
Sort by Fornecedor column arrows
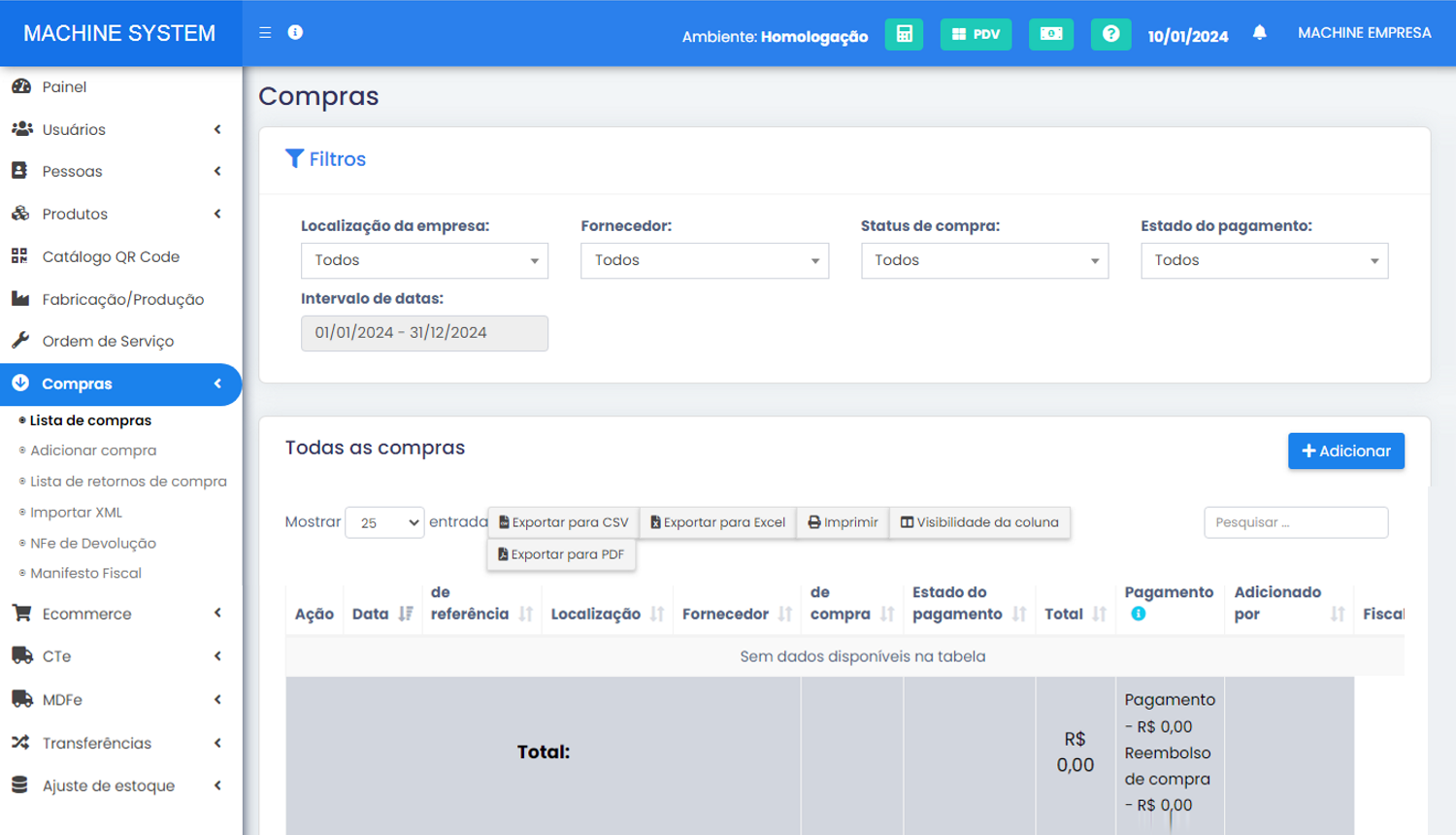pyautogui.click(x=785, y=614)
